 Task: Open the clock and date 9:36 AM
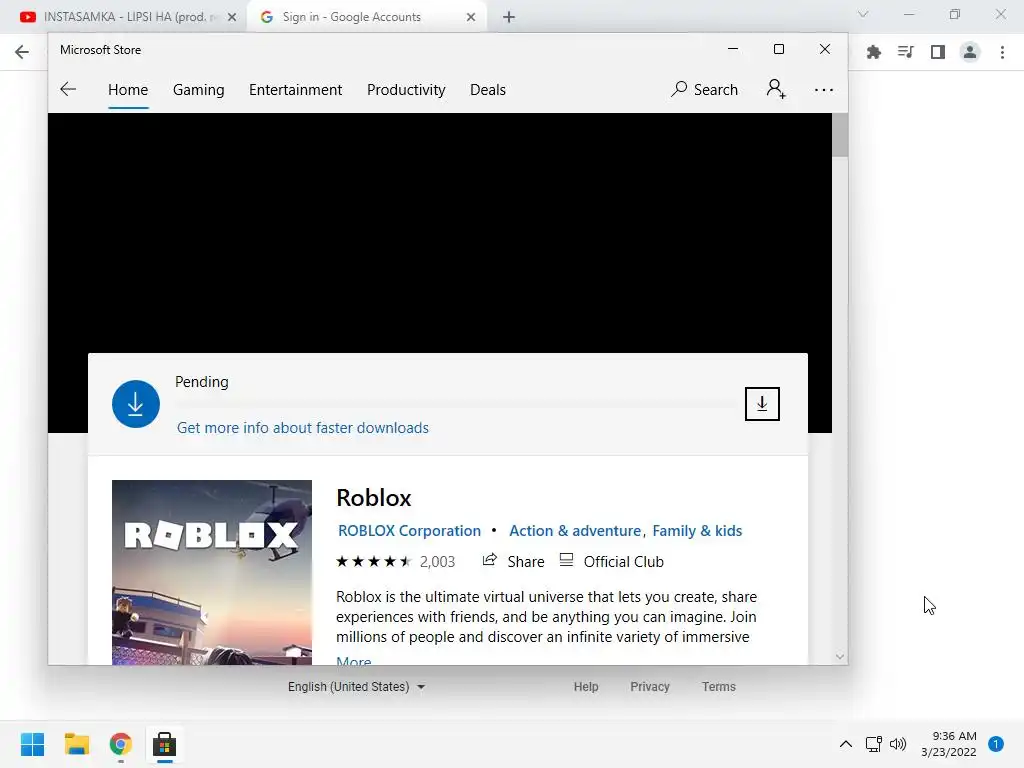(x=948, y=744)
